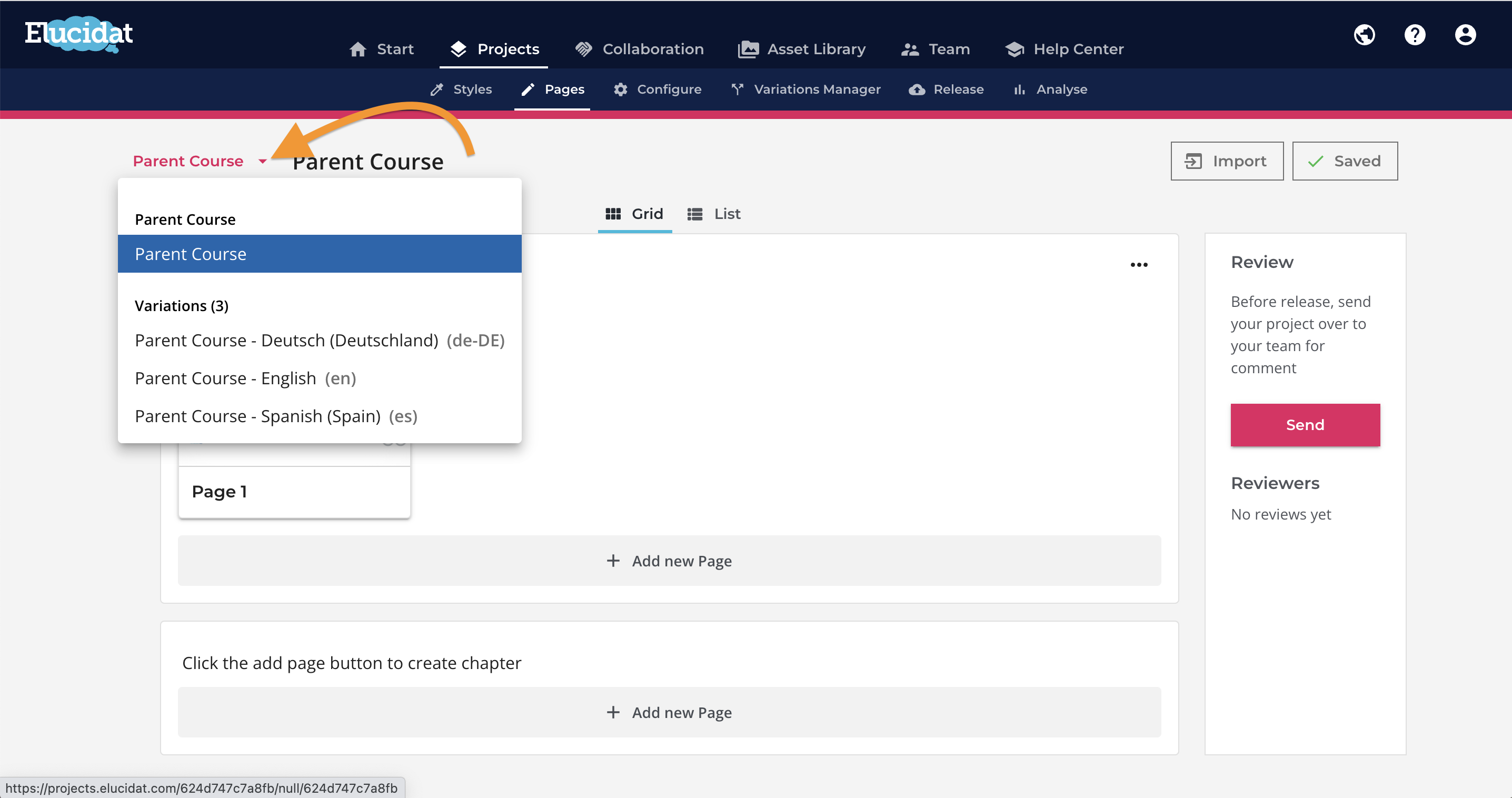Image resolution: width=1512 pixels, height=798 pixels.
Task: Click the Saved button
Action: (x=1345, y=161)
